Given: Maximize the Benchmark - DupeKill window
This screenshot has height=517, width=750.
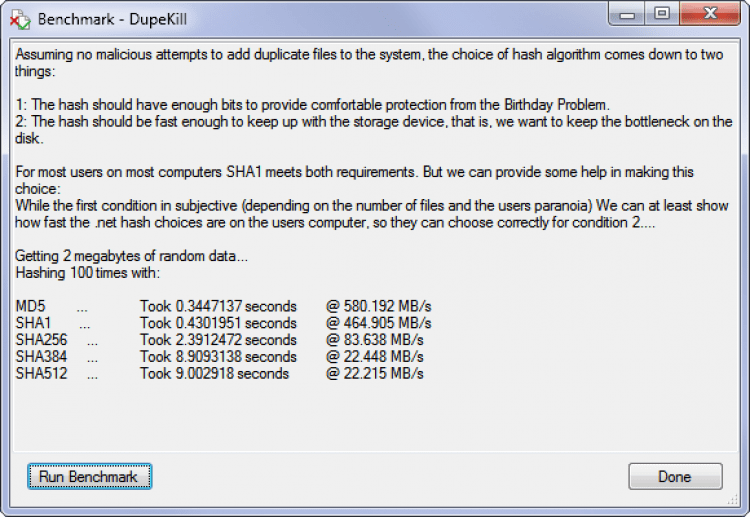Looking at the screenshot, I should point(661,14).
